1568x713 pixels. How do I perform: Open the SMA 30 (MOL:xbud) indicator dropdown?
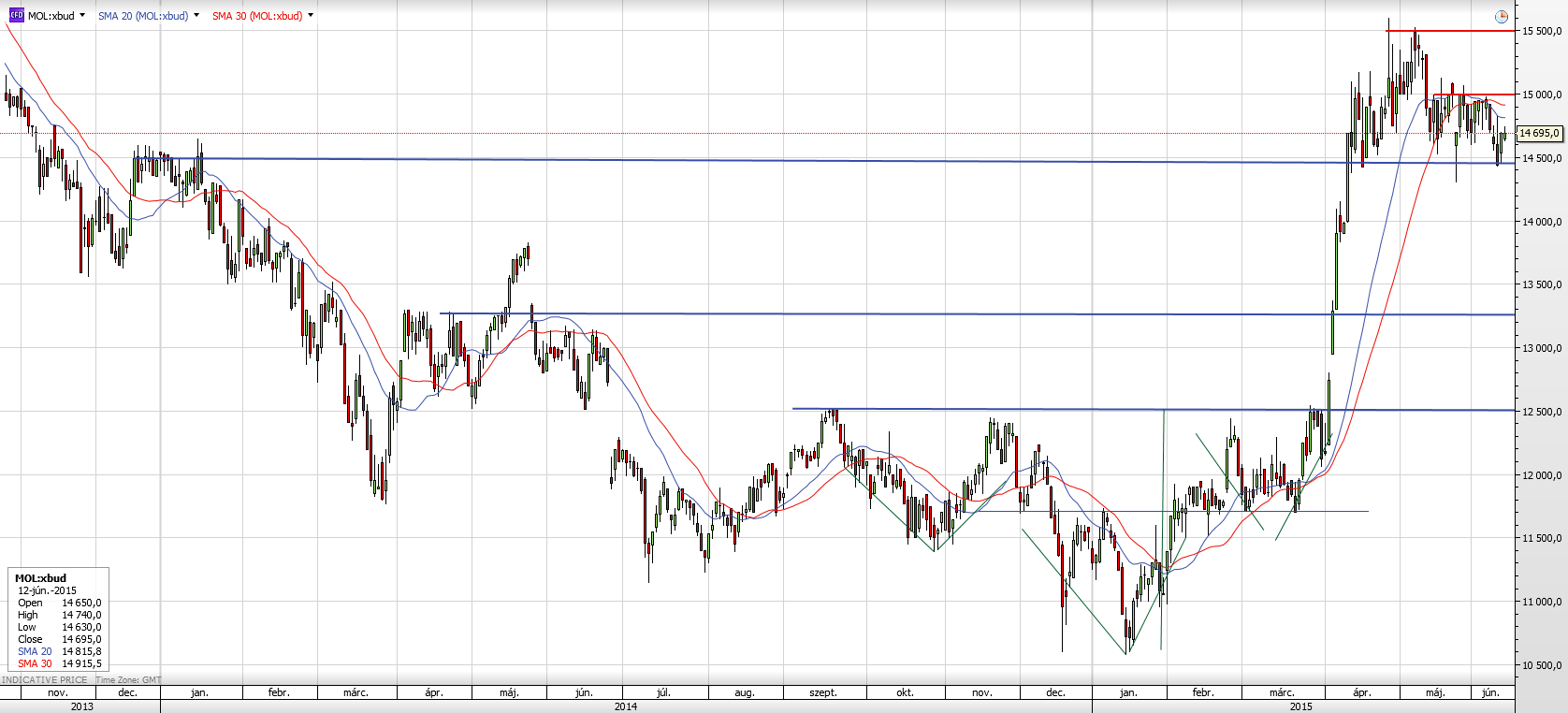click(x=311, y=16)
